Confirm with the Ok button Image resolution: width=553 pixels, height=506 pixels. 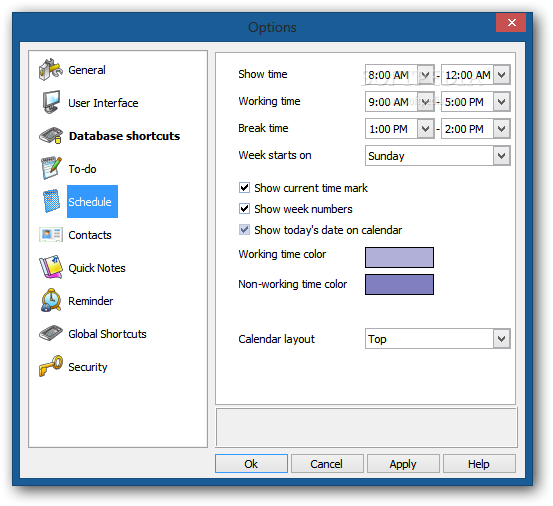pyautogui.click(x=251, y=463)
